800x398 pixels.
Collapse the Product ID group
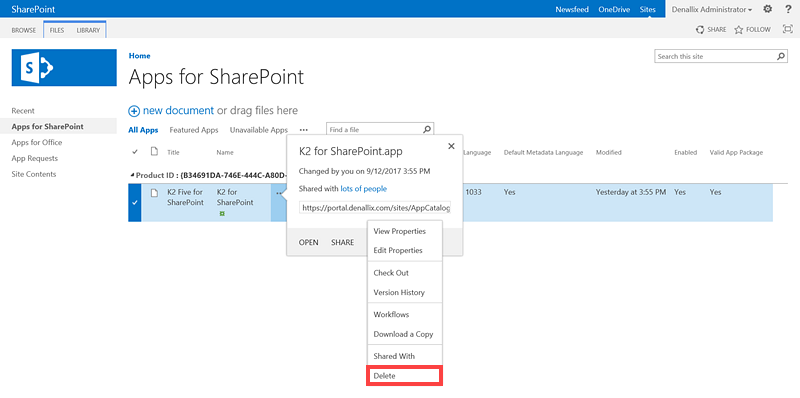coord(133,176)
